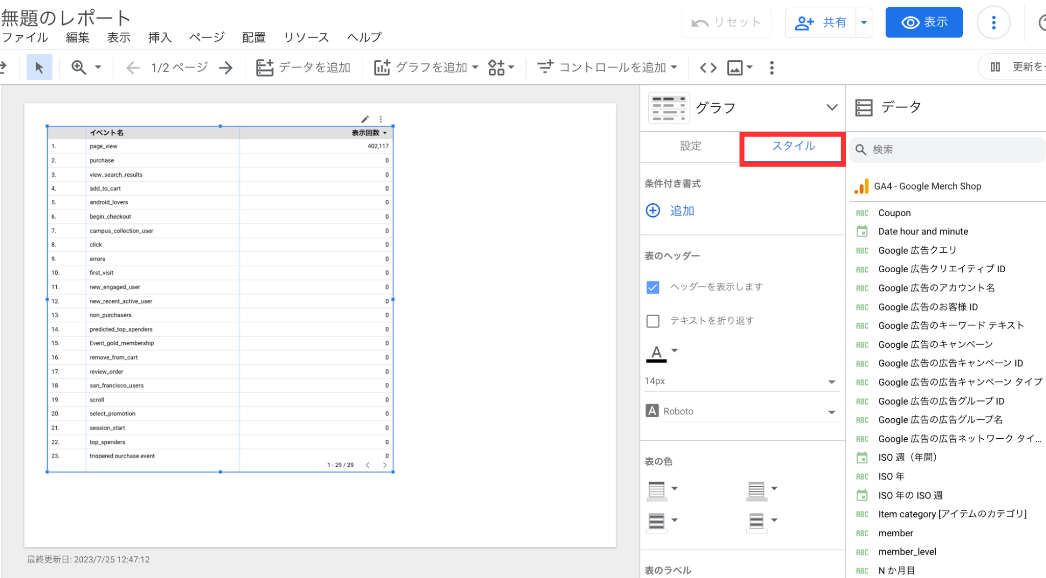Open the リソース menu
1046x578 pixels.
[x=306, y=37]
